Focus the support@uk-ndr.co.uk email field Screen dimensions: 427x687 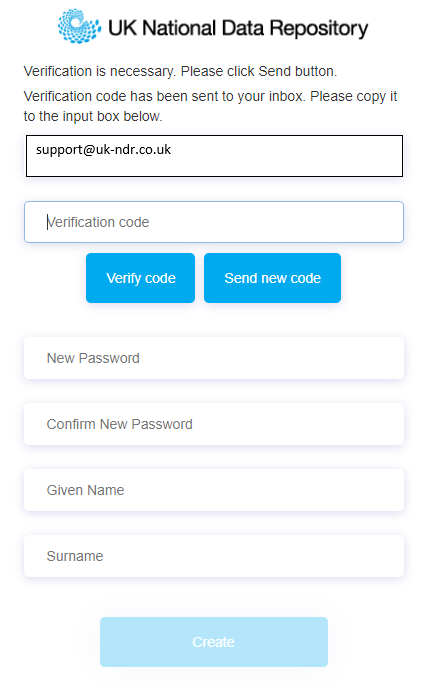pyautogui.click(x=214, y=156)
